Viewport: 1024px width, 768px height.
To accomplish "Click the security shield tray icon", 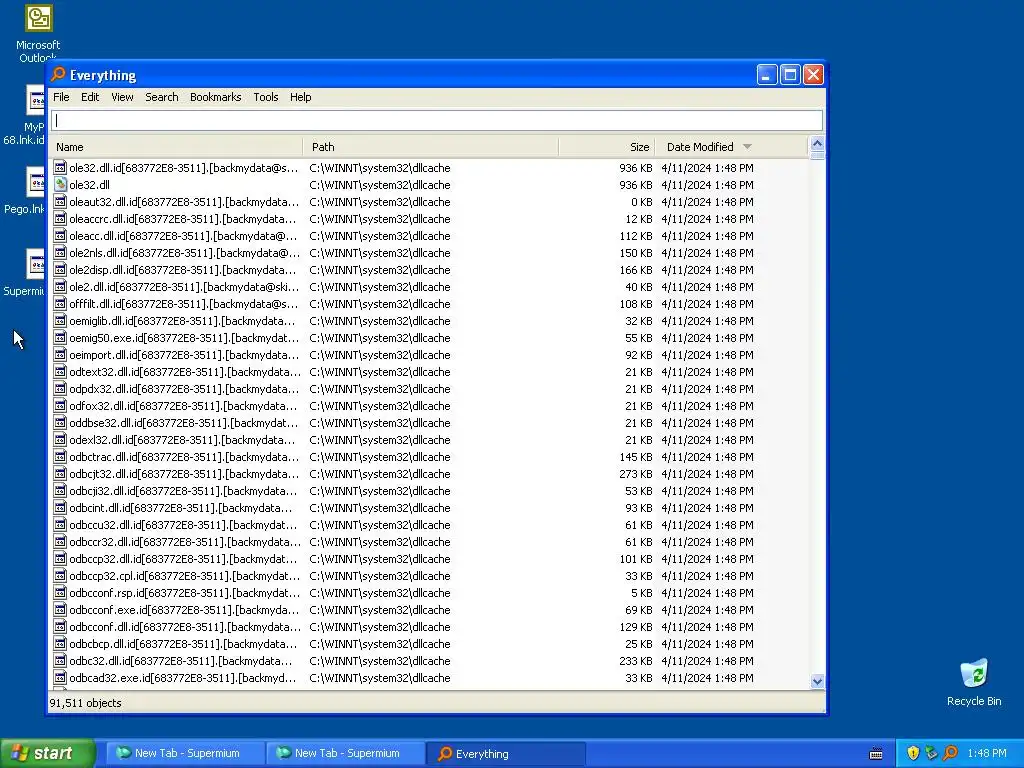I will [913, 753].
